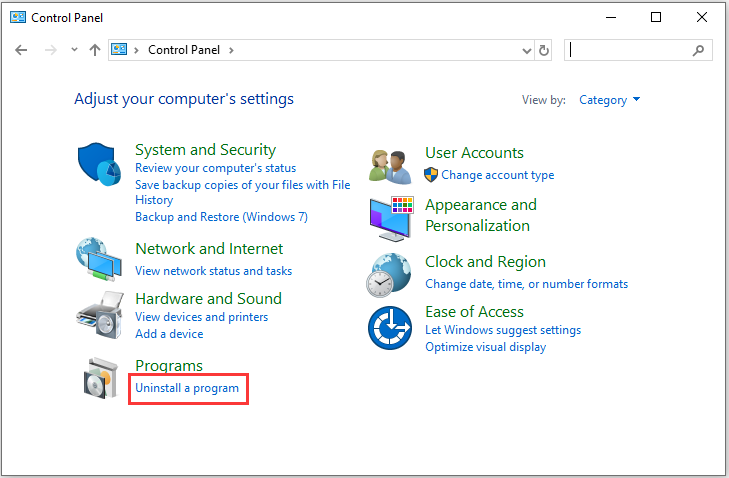Screen dimensions: 729x478
Task: Go up one level with up arrow
Action: (95, 50)
